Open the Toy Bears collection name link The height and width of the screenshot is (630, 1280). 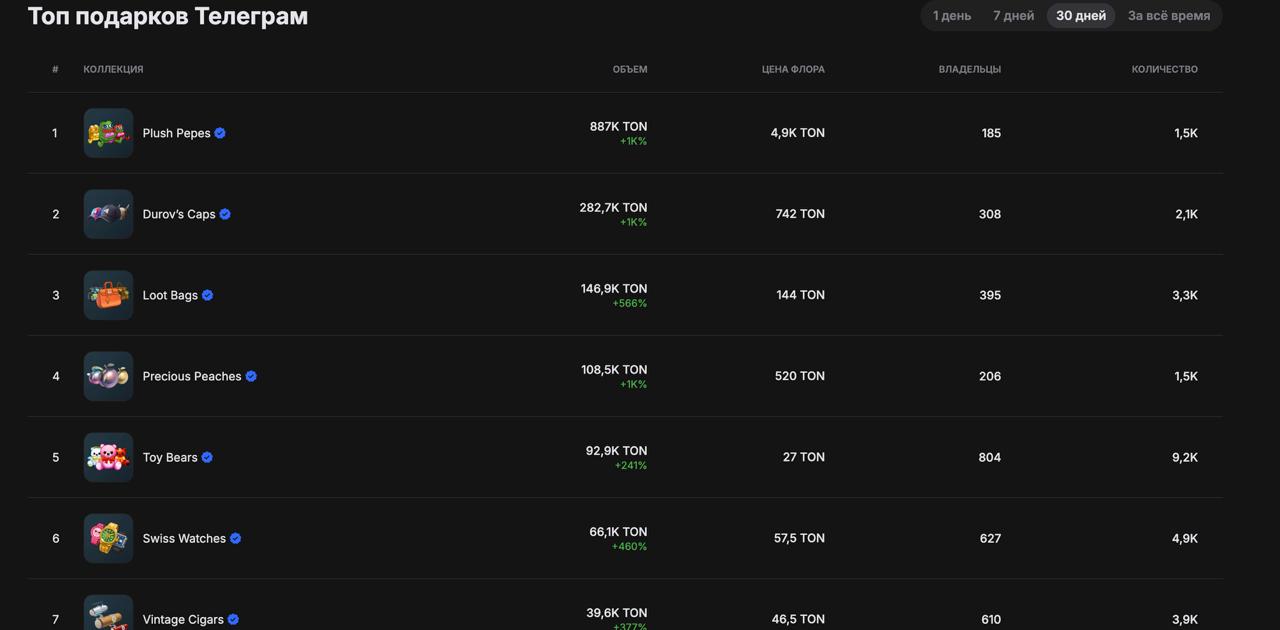tap(170, 457)
